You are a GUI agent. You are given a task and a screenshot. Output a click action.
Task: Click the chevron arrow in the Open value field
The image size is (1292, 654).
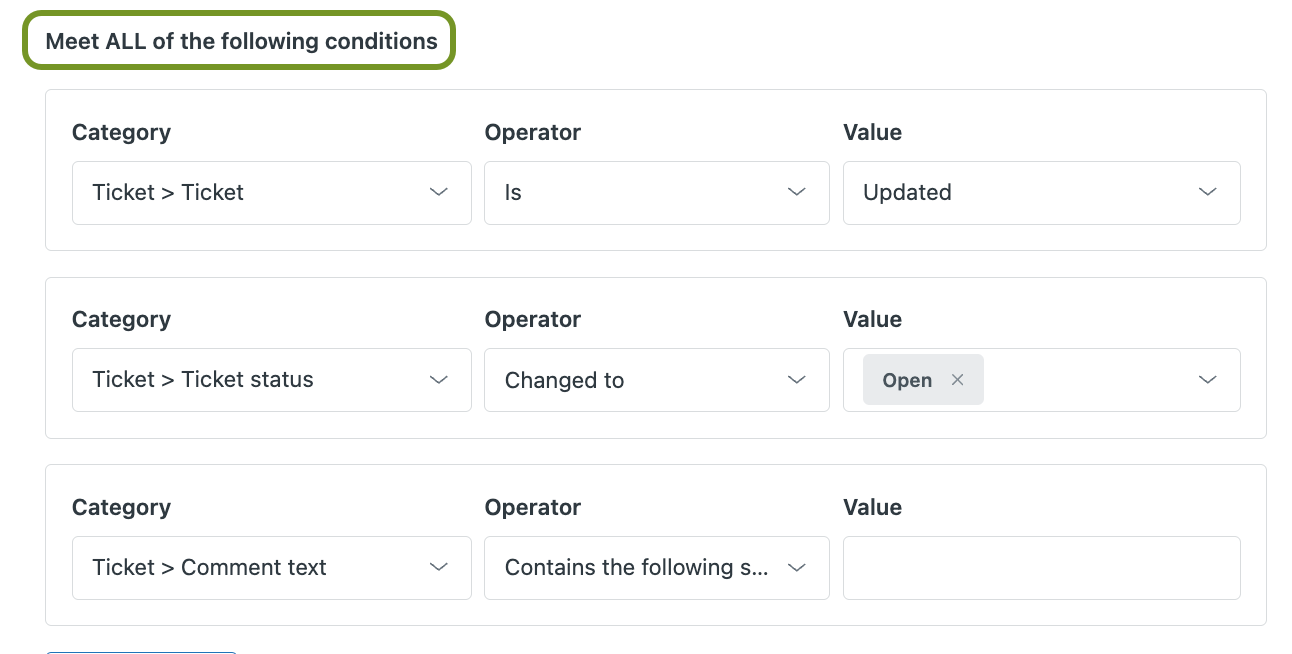1208,380
